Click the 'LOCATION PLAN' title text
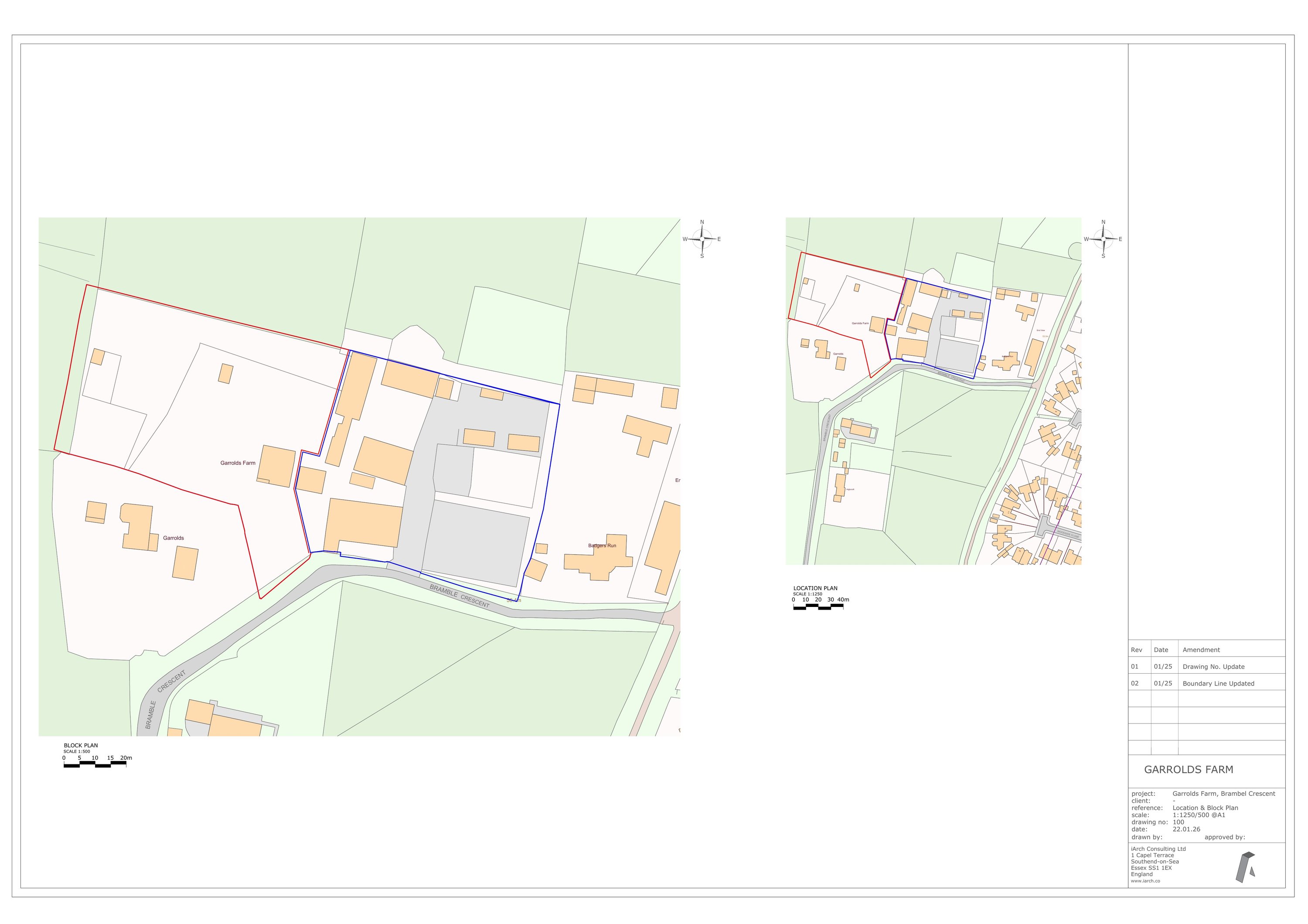 tap(815, 588)
